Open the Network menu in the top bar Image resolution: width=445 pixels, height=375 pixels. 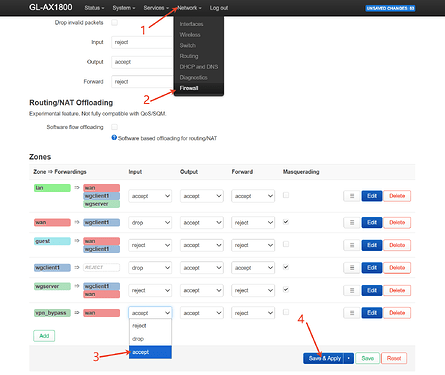coord(189,8)
